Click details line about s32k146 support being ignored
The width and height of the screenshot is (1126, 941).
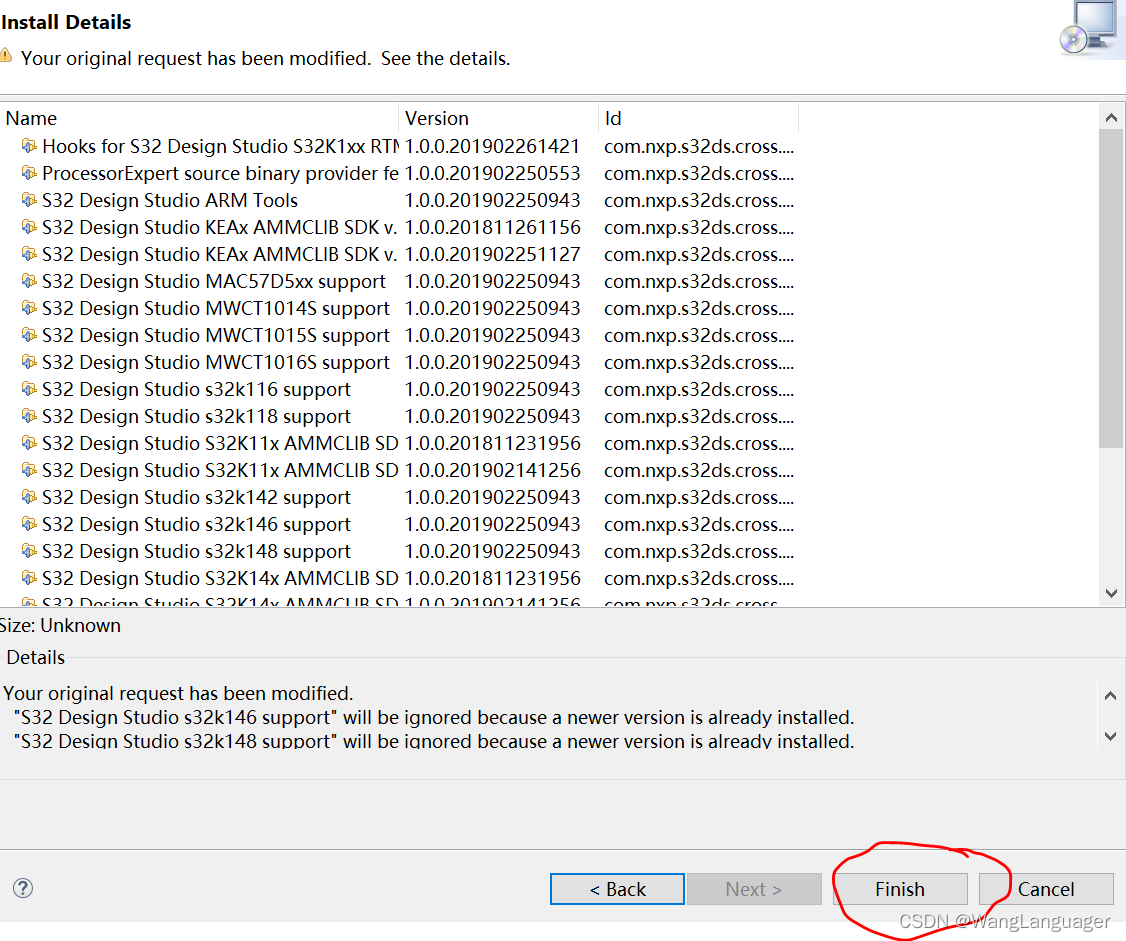pos(434,718)
